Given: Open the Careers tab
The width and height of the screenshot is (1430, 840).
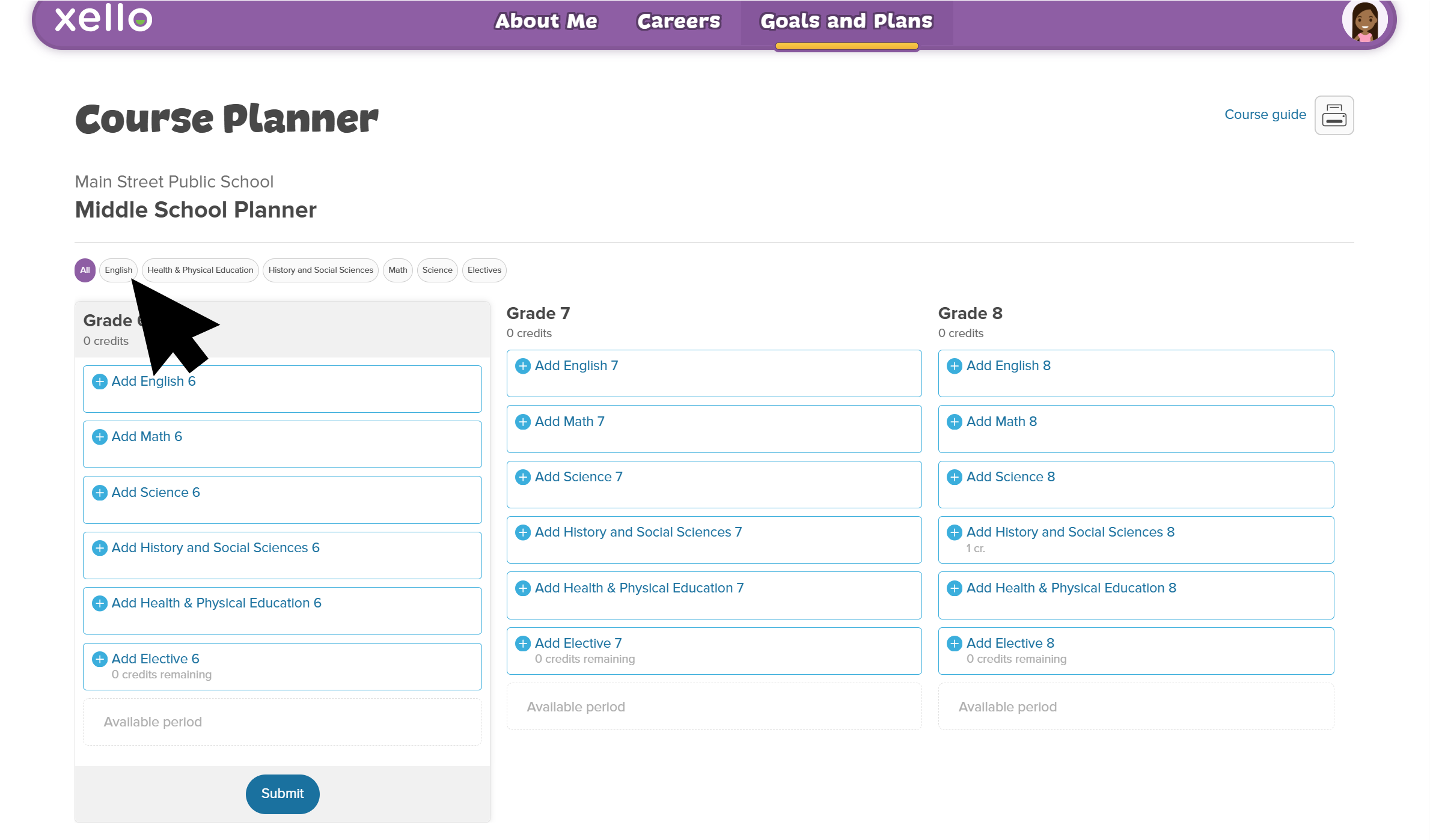Looking at the screenshot, I should tap(679, 22).
